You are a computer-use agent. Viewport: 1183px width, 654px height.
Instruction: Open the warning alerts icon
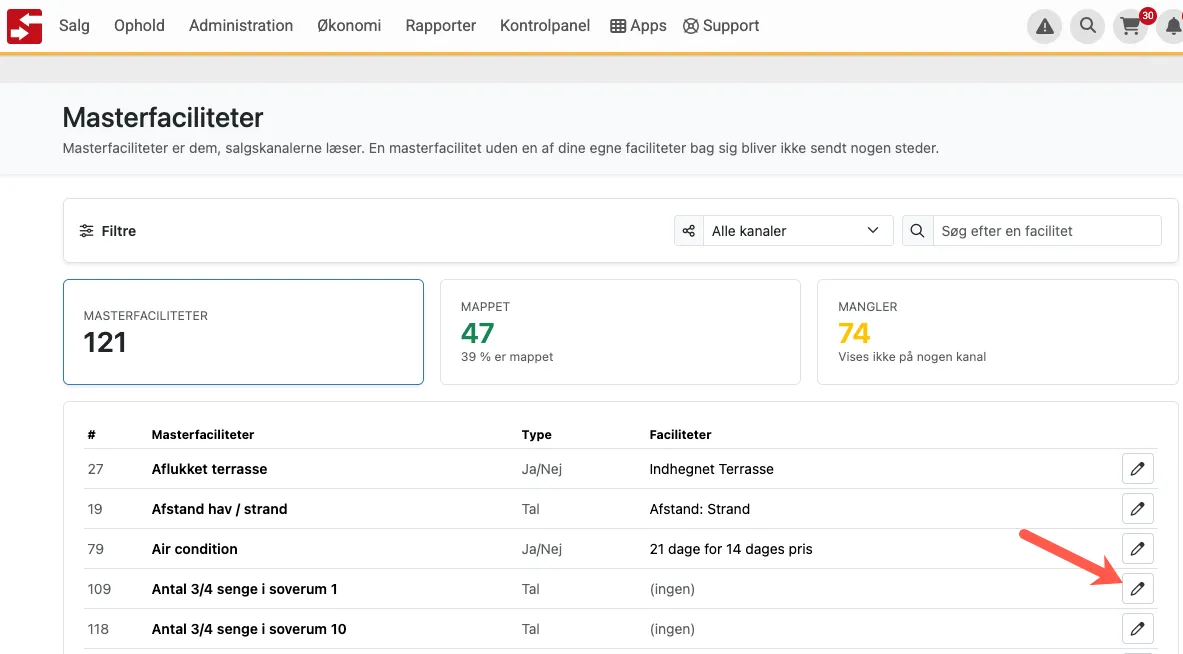pyautogui.click(x=1044, y=26)
